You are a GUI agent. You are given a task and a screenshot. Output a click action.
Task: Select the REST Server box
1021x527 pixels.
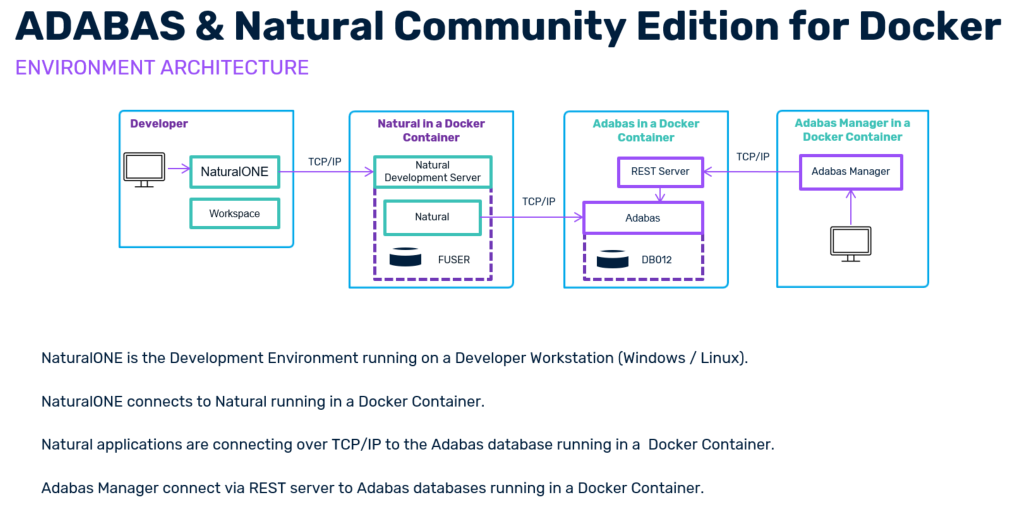point(660,171)
